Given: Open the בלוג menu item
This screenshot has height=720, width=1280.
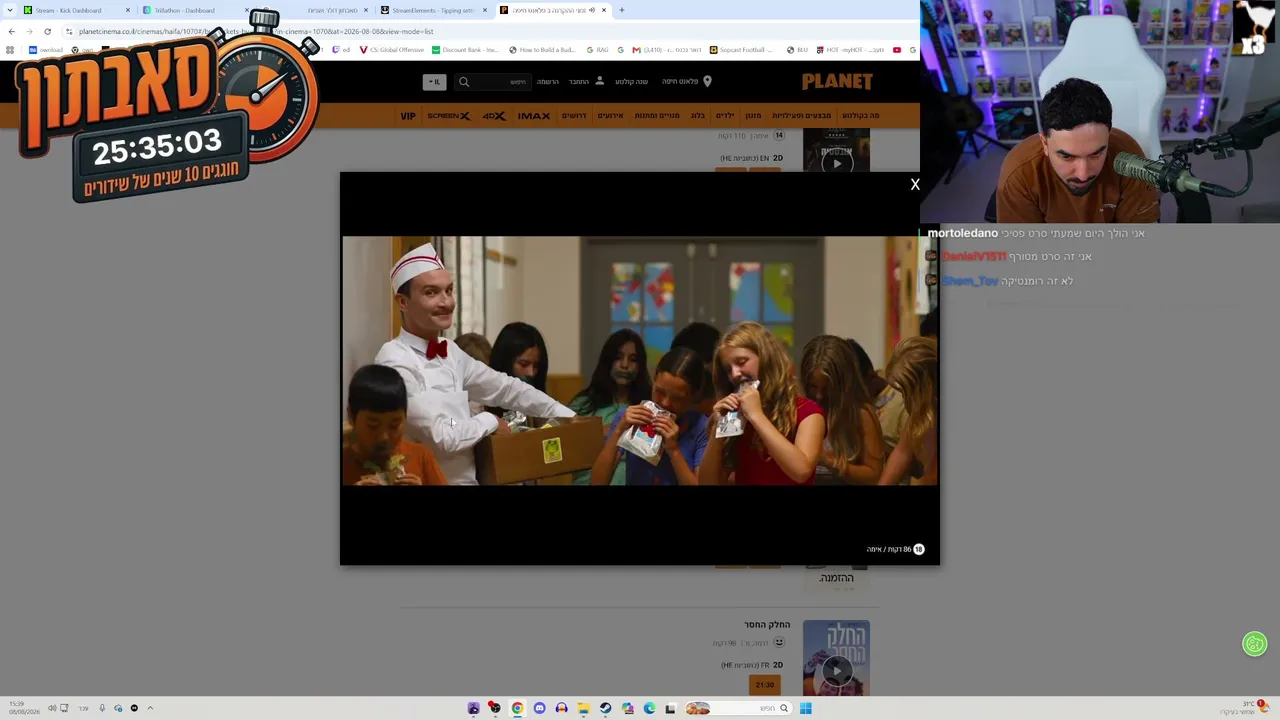Looking at the screenshot, I should [698, 116].
